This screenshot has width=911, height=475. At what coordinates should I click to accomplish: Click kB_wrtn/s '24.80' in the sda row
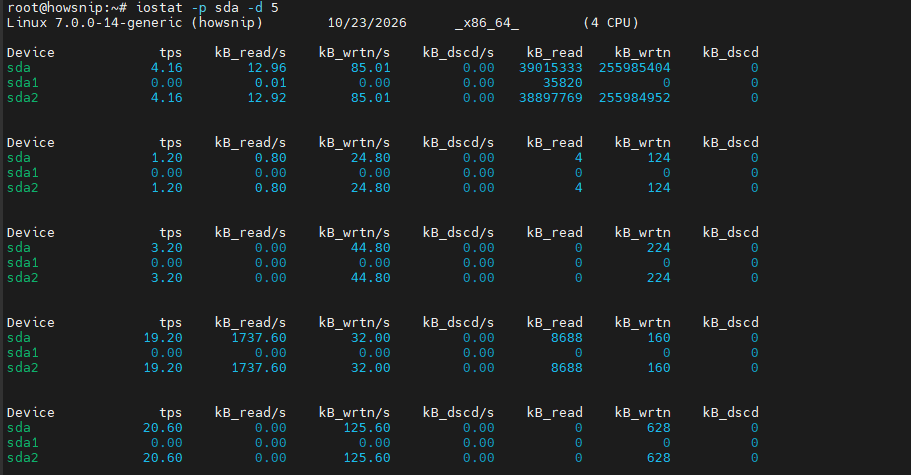[371, 158]
